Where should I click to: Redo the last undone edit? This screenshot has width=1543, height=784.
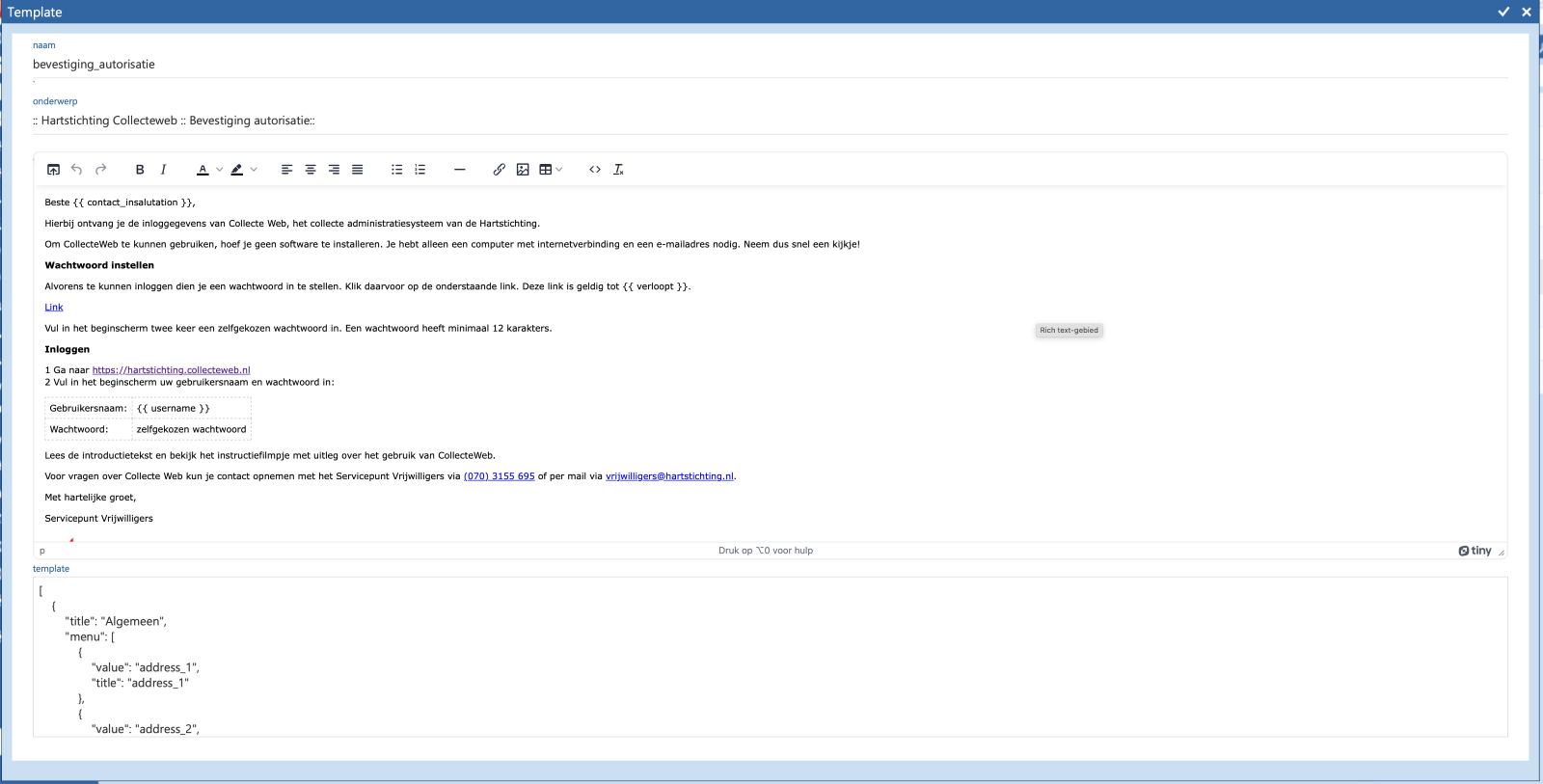point(100,170)
